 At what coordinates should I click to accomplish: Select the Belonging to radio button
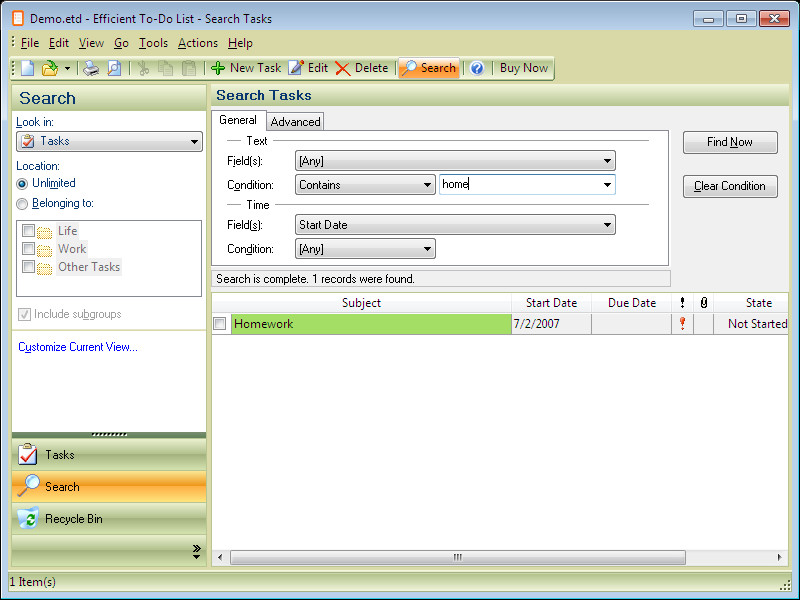point(22,204)
